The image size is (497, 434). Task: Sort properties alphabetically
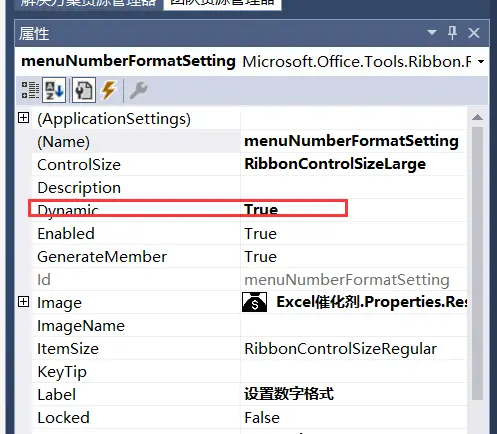pos(54,90)
